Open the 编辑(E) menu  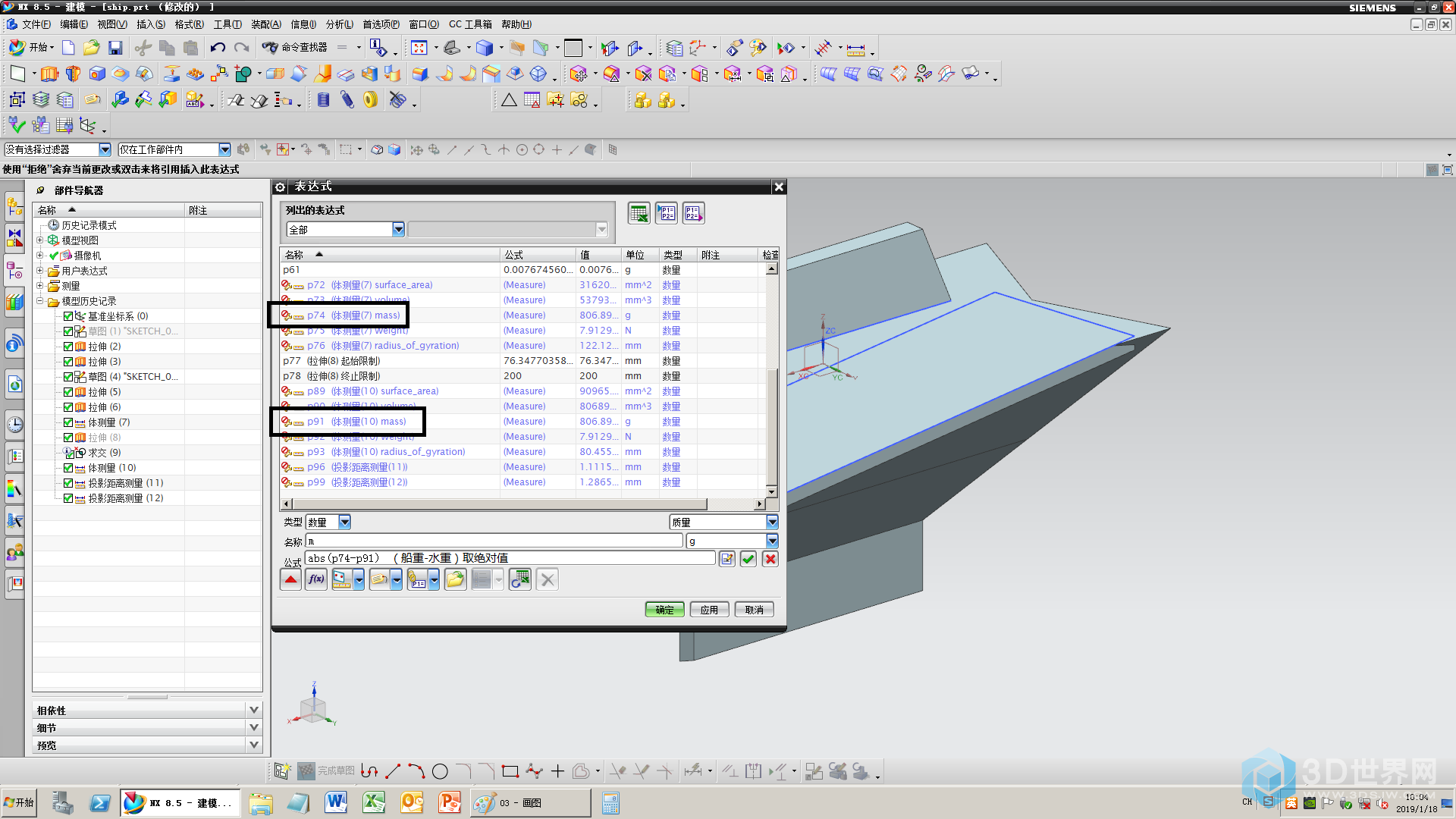coord(74,24)
